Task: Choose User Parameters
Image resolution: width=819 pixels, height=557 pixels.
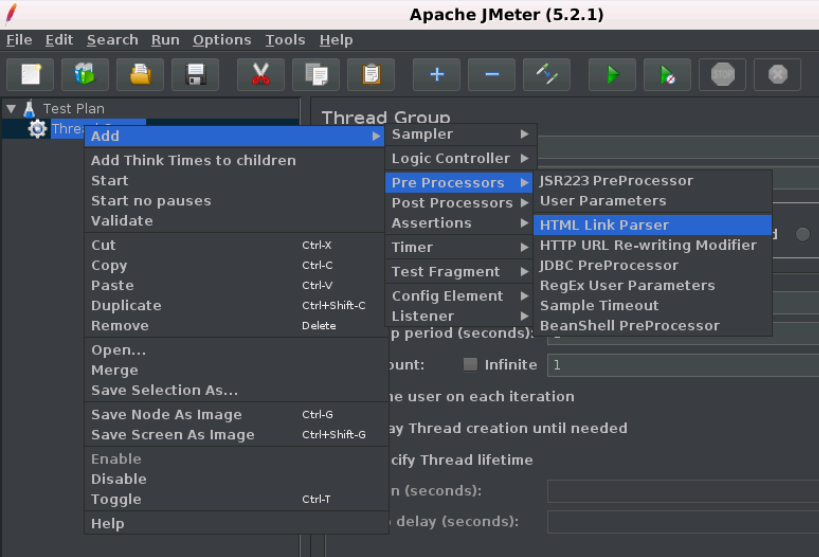Action: 652,201
